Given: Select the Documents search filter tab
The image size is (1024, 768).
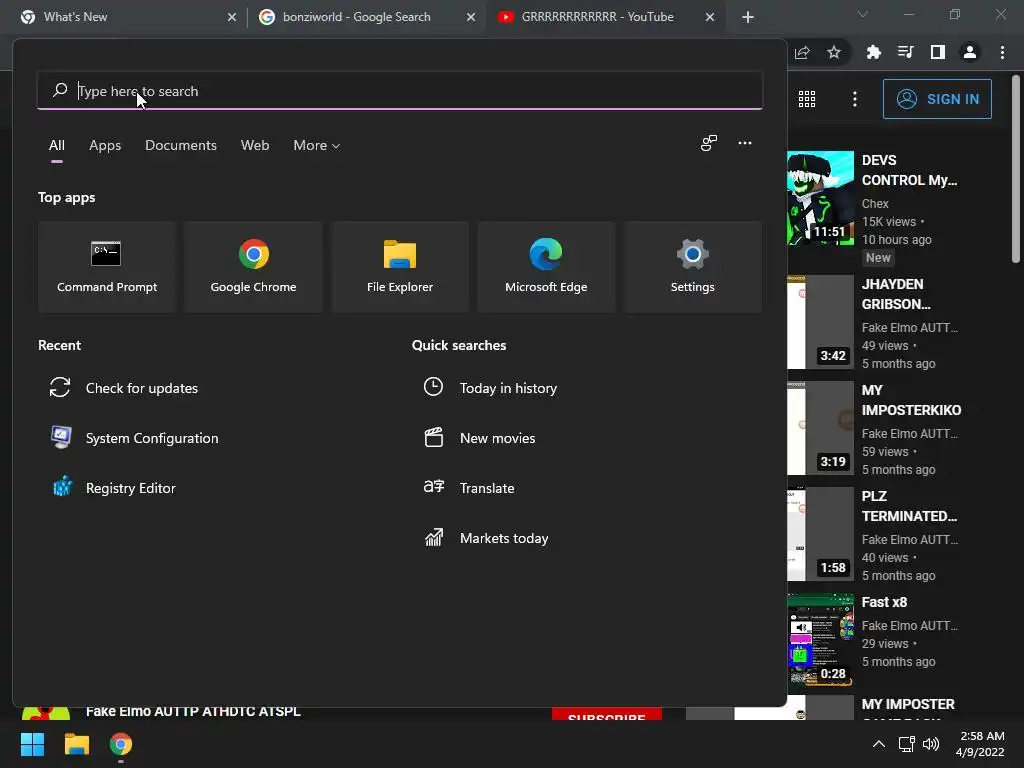Looking at the screenshot, I should [181, 146].
